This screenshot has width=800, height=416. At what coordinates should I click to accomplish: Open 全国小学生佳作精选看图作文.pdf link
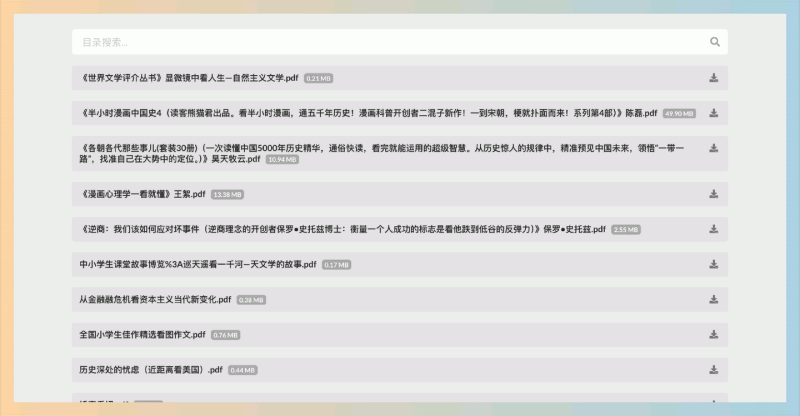tap(142, 335)
